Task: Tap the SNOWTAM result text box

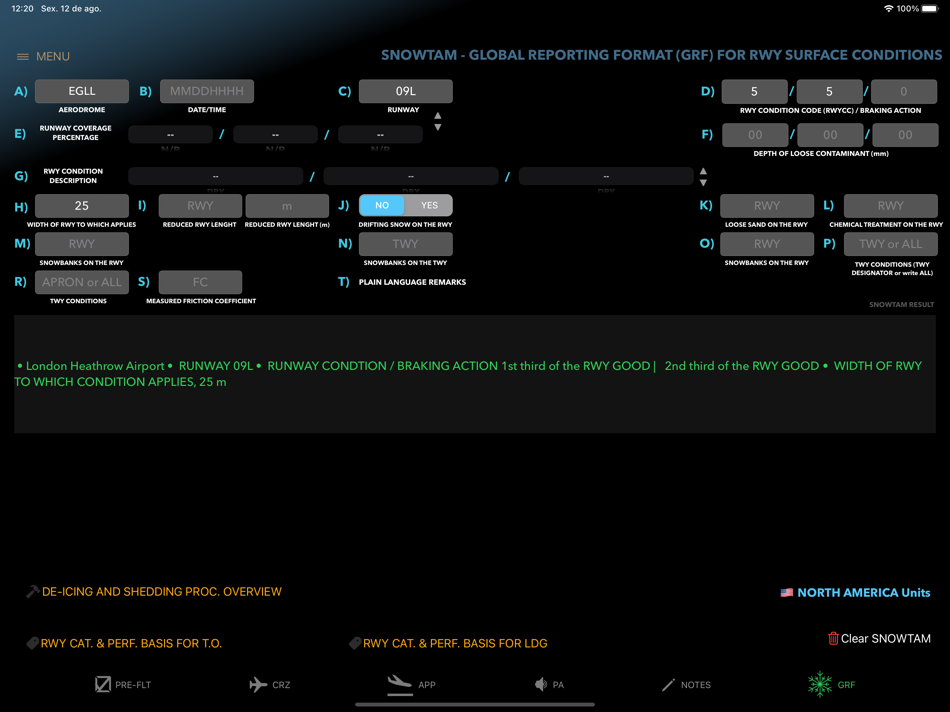Action: point(475,373)
